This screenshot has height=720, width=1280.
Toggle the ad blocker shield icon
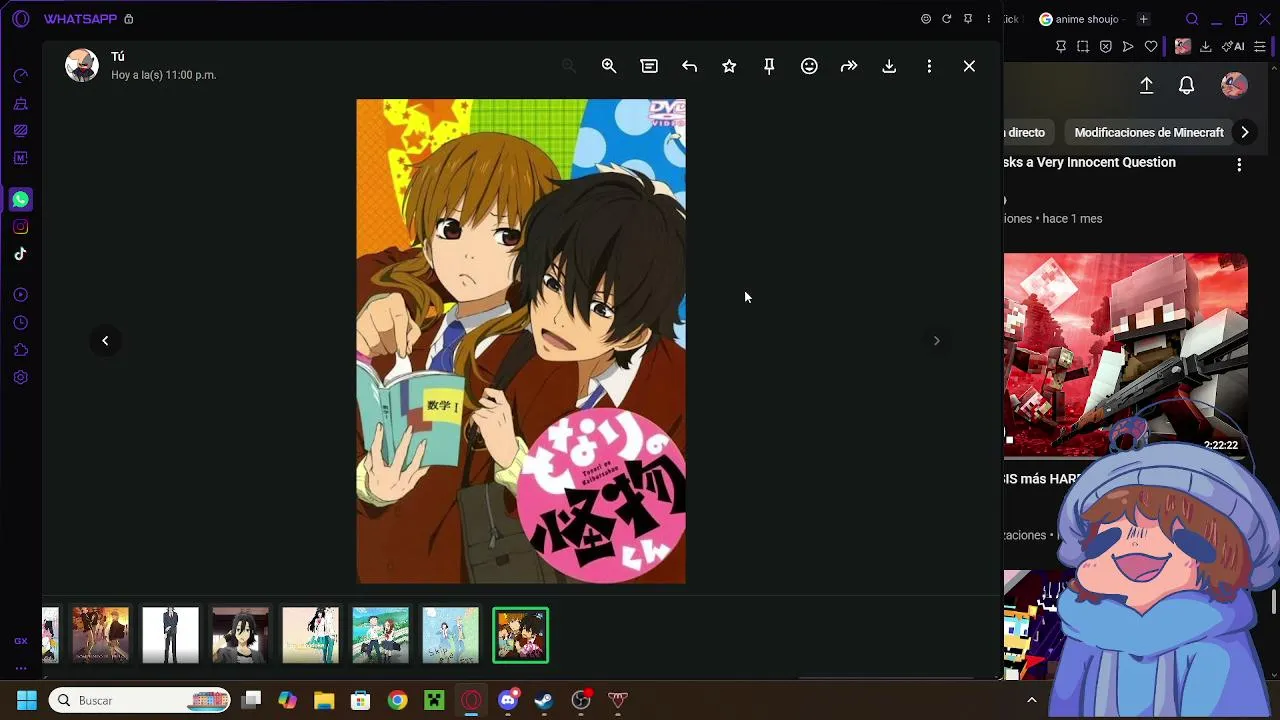click(x=1106, y=46)
